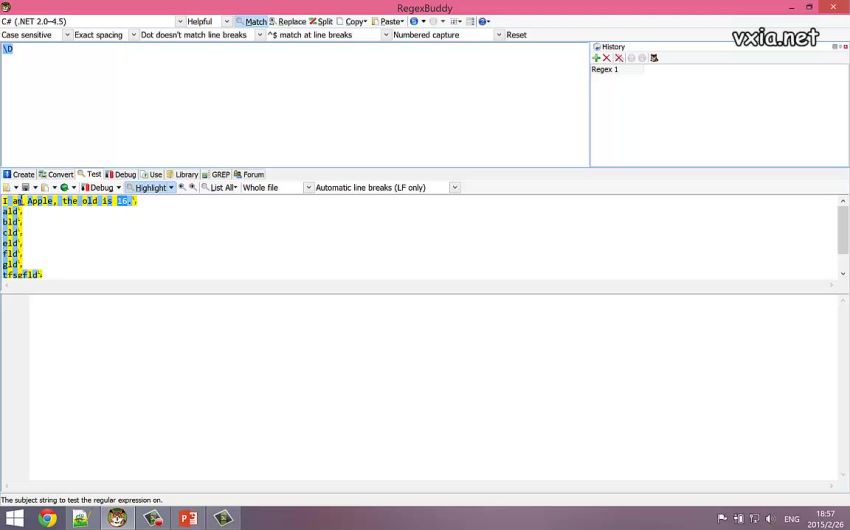Toggle Match mode button
This screenshot has width=850, height=530.
pos(251,21)
